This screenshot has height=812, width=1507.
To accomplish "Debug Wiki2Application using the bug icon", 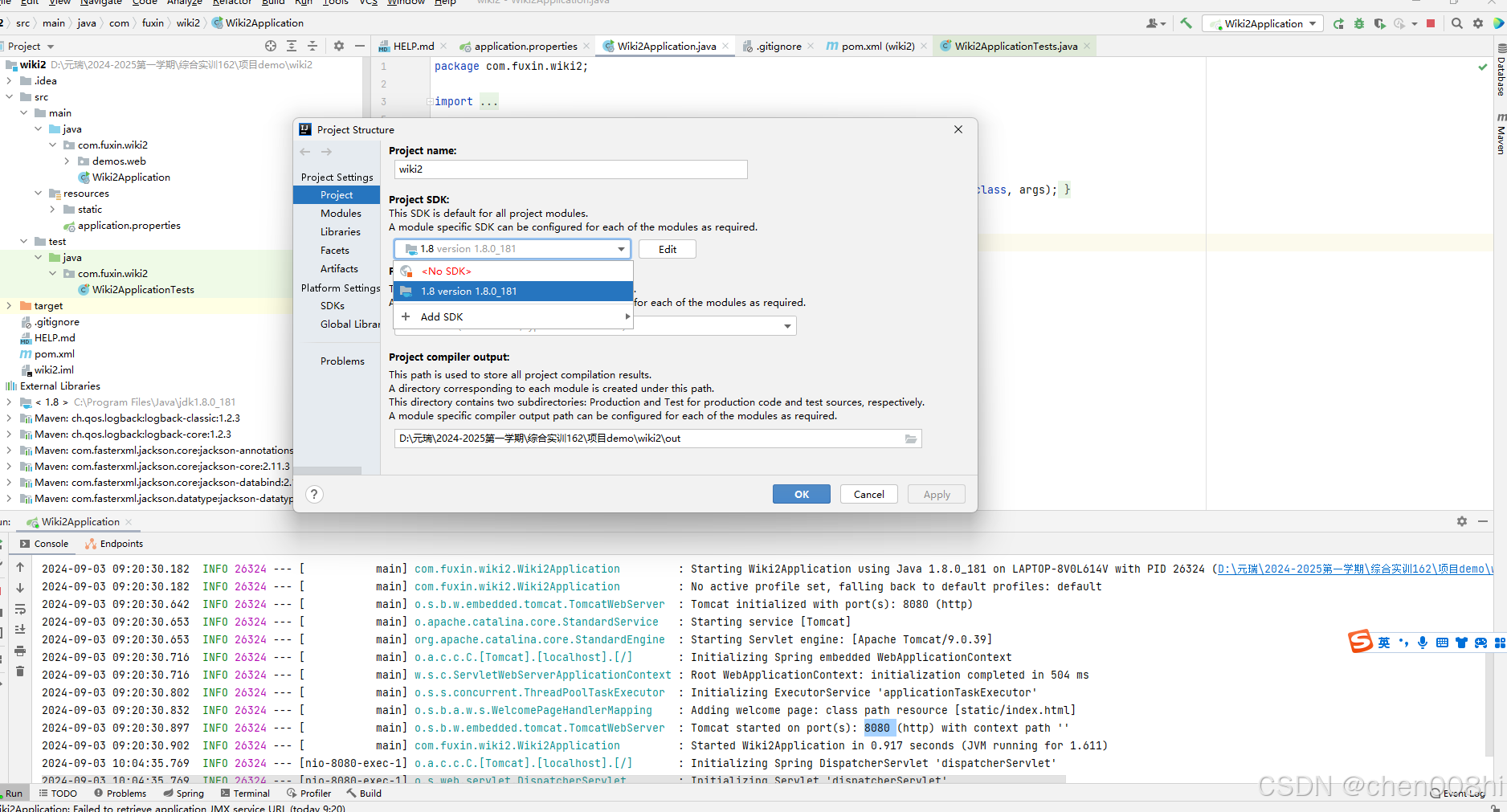I will tap(1358, 23).
